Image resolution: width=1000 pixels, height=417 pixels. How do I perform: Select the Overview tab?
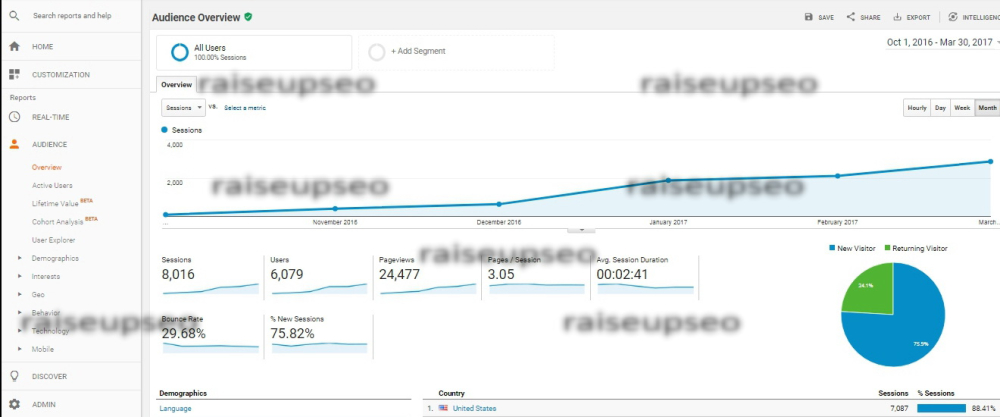tap(177, 85)
